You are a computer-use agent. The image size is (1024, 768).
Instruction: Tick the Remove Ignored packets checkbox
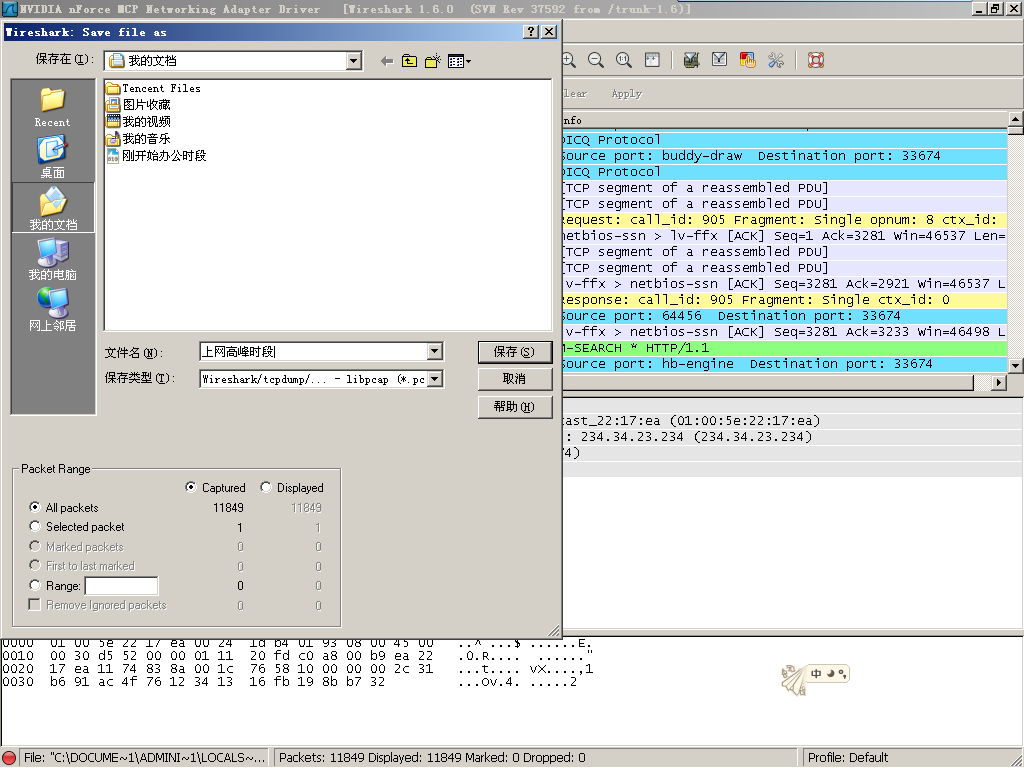tap(35, 605)
